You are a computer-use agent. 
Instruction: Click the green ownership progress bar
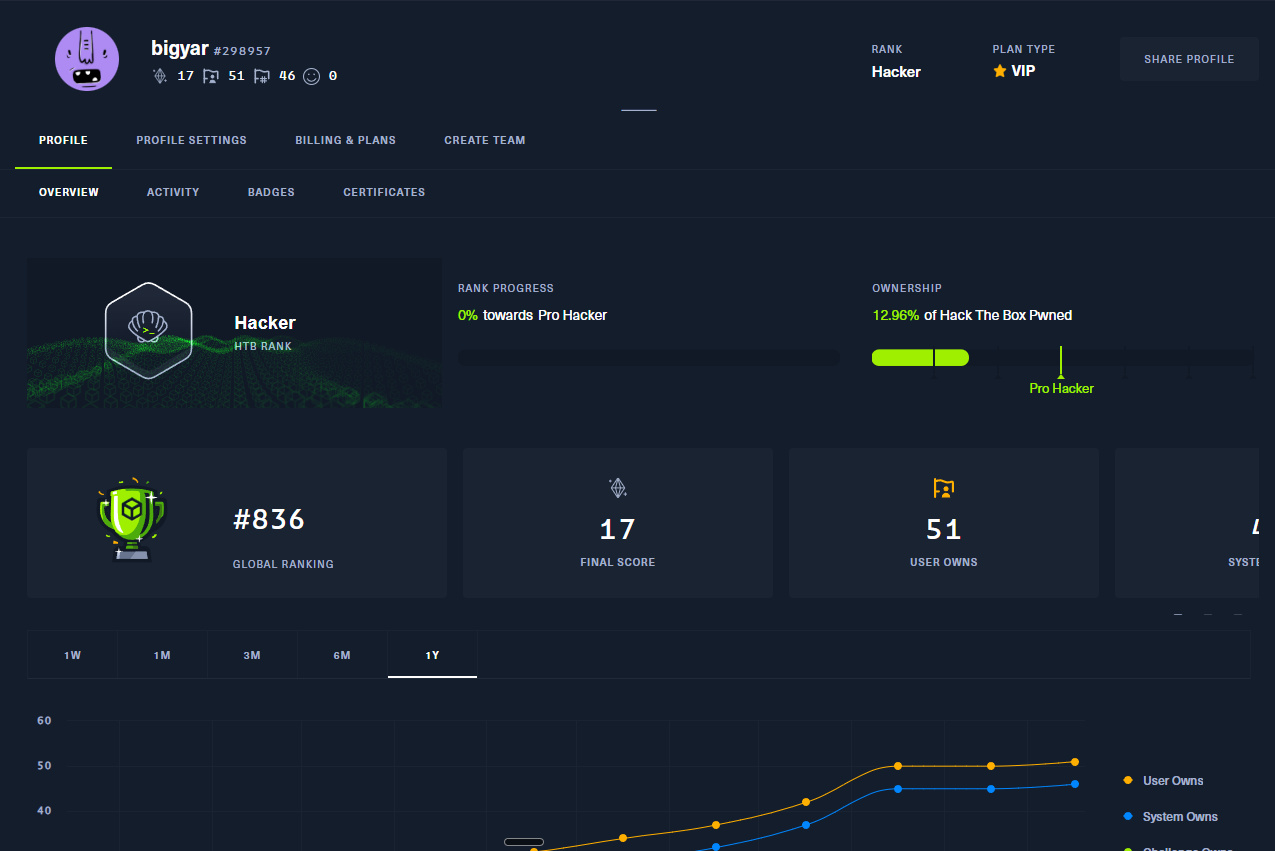(920, 357)
